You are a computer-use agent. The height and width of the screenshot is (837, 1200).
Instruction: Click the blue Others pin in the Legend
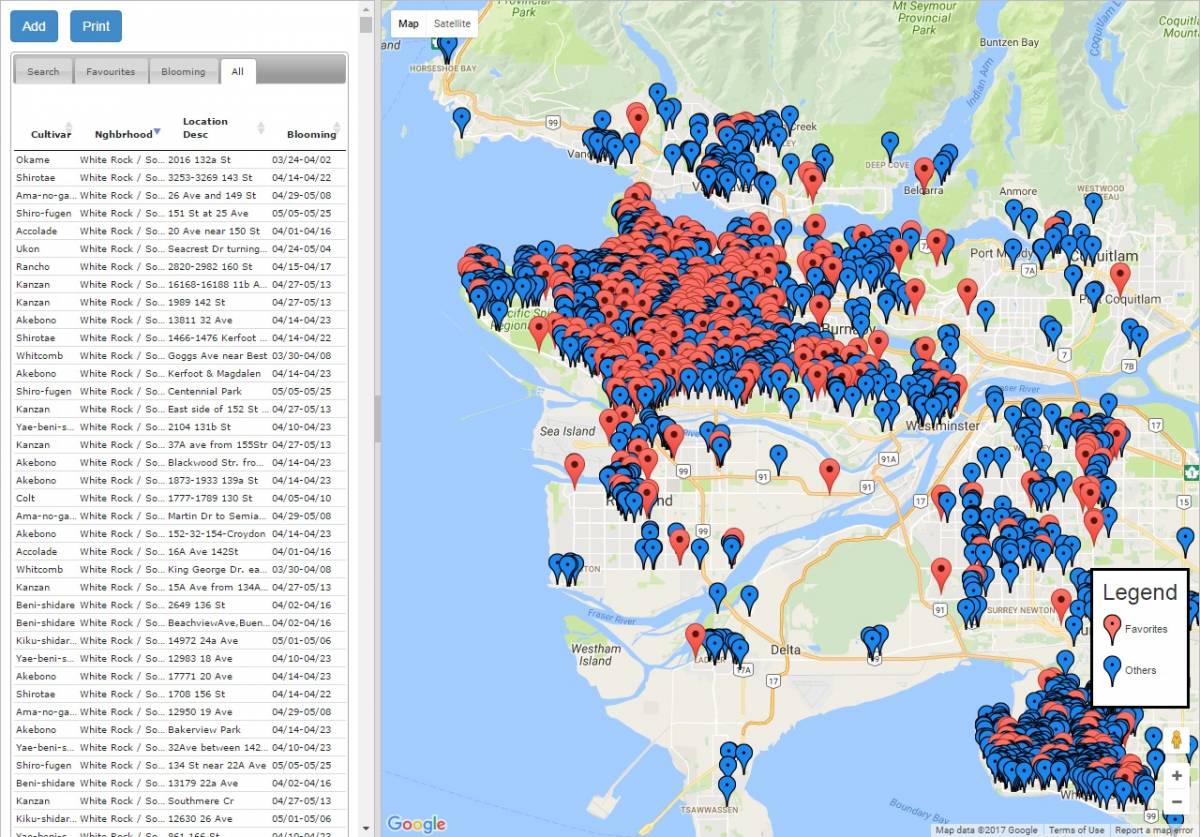pos(1111,670)
